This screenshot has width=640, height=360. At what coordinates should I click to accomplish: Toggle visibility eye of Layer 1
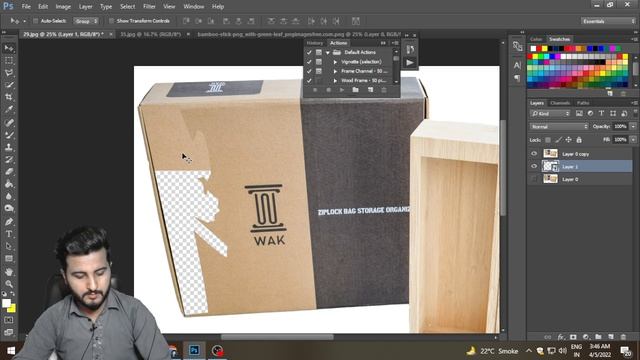click(534, 167)
